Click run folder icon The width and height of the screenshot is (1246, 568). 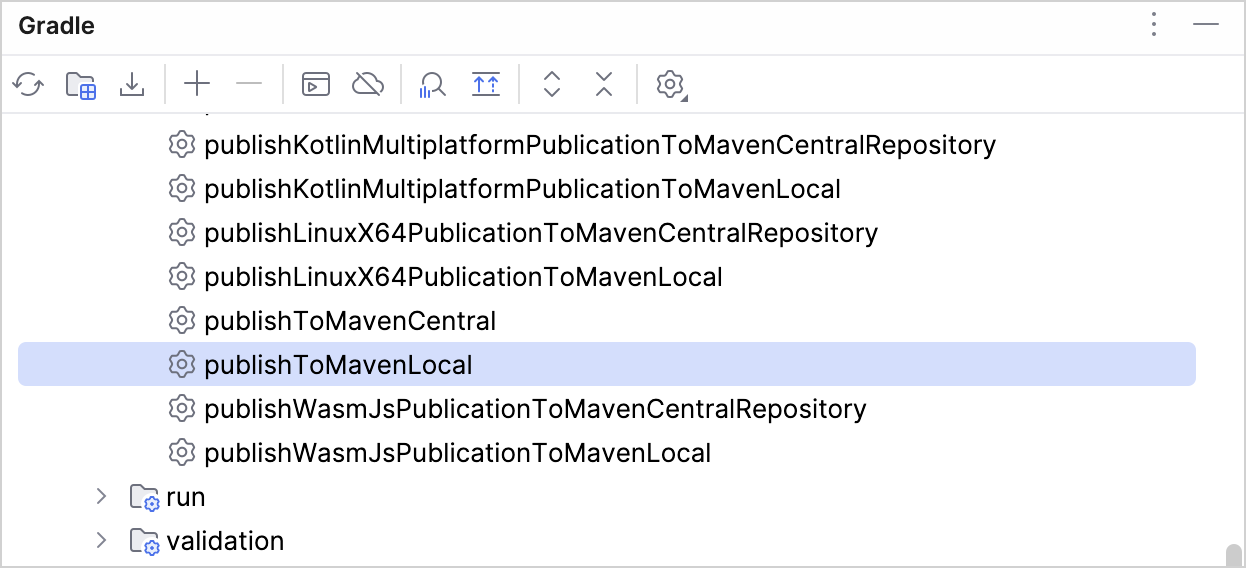145,498
